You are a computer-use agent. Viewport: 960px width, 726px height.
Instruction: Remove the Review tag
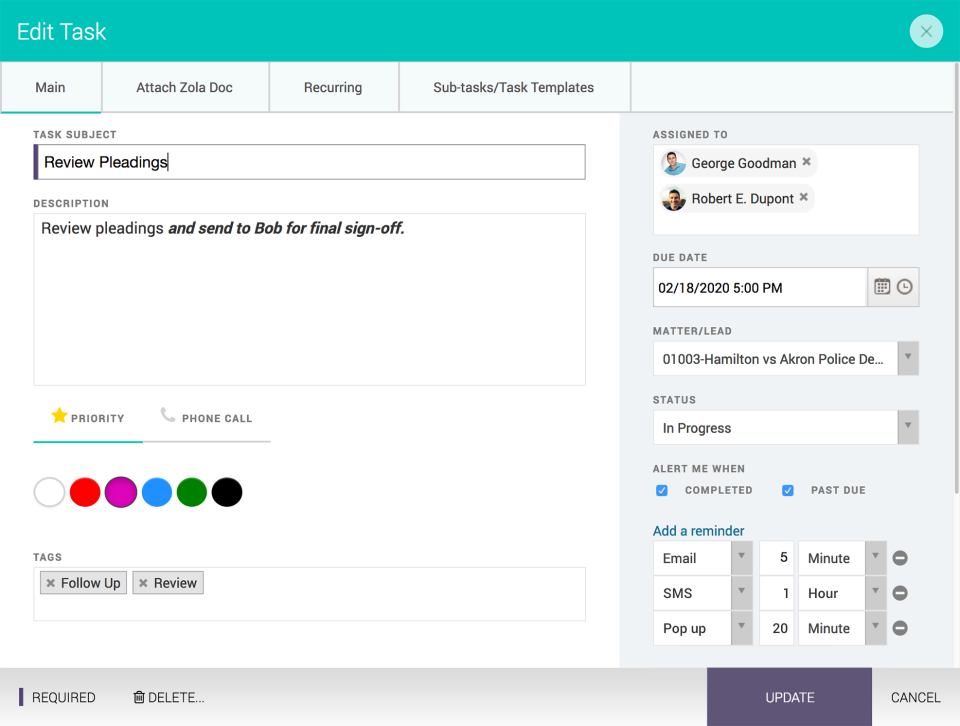click(x=146, y=582)
